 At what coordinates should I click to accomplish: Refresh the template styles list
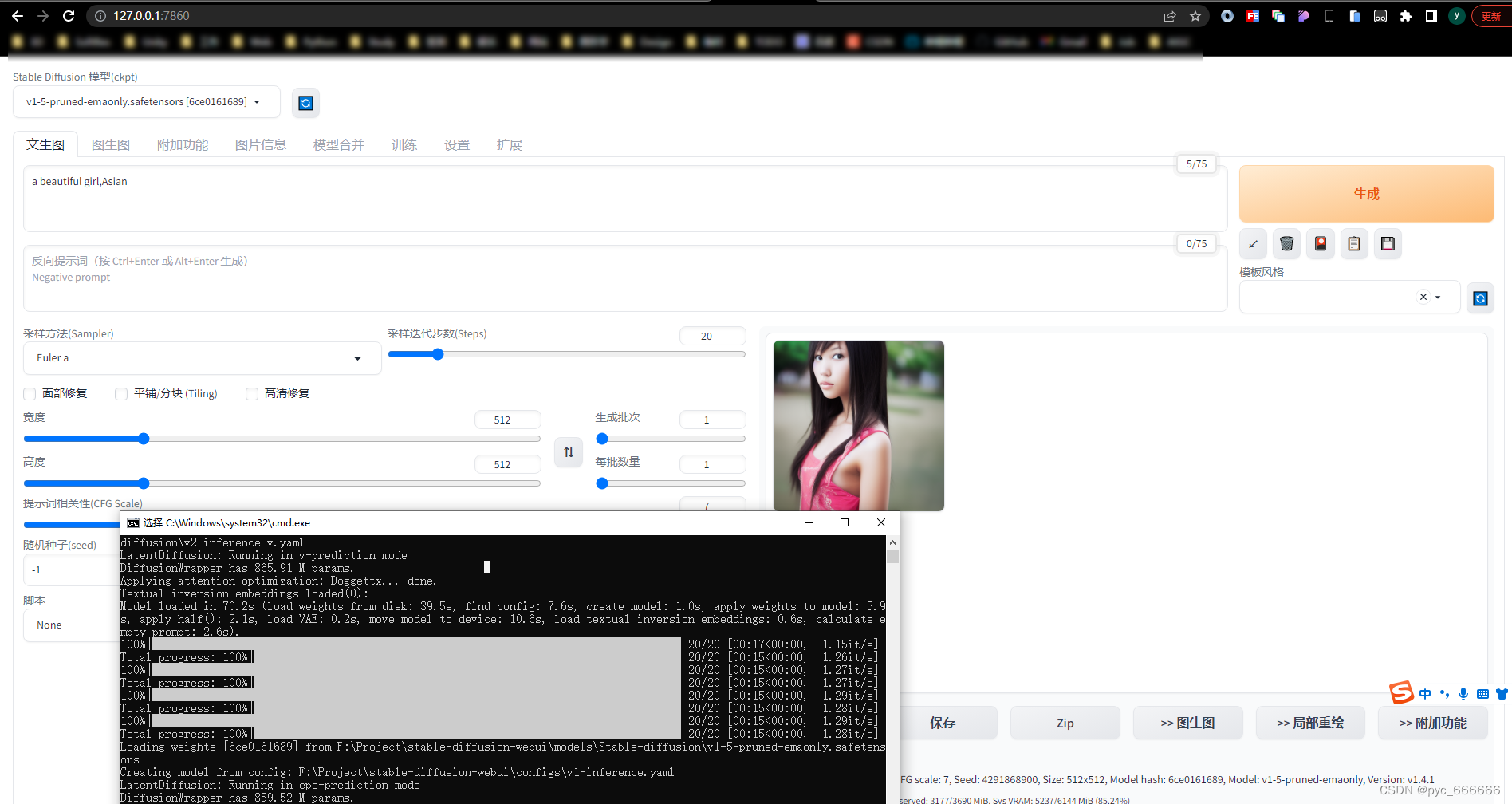pyautogui.click(x=1480, y=298)
